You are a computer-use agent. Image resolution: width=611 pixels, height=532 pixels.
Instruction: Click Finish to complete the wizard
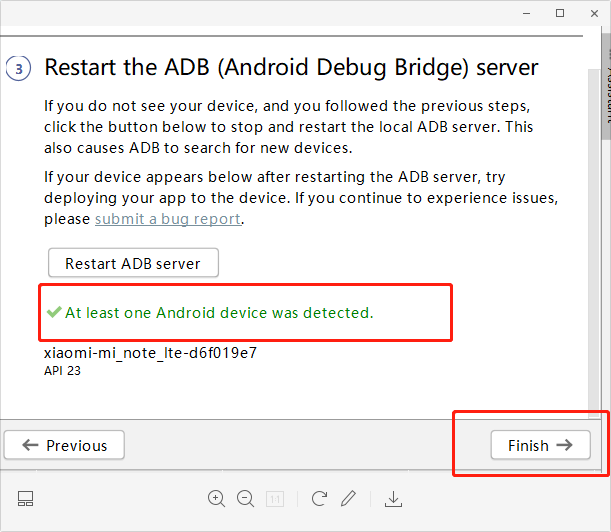click(540, 445)
